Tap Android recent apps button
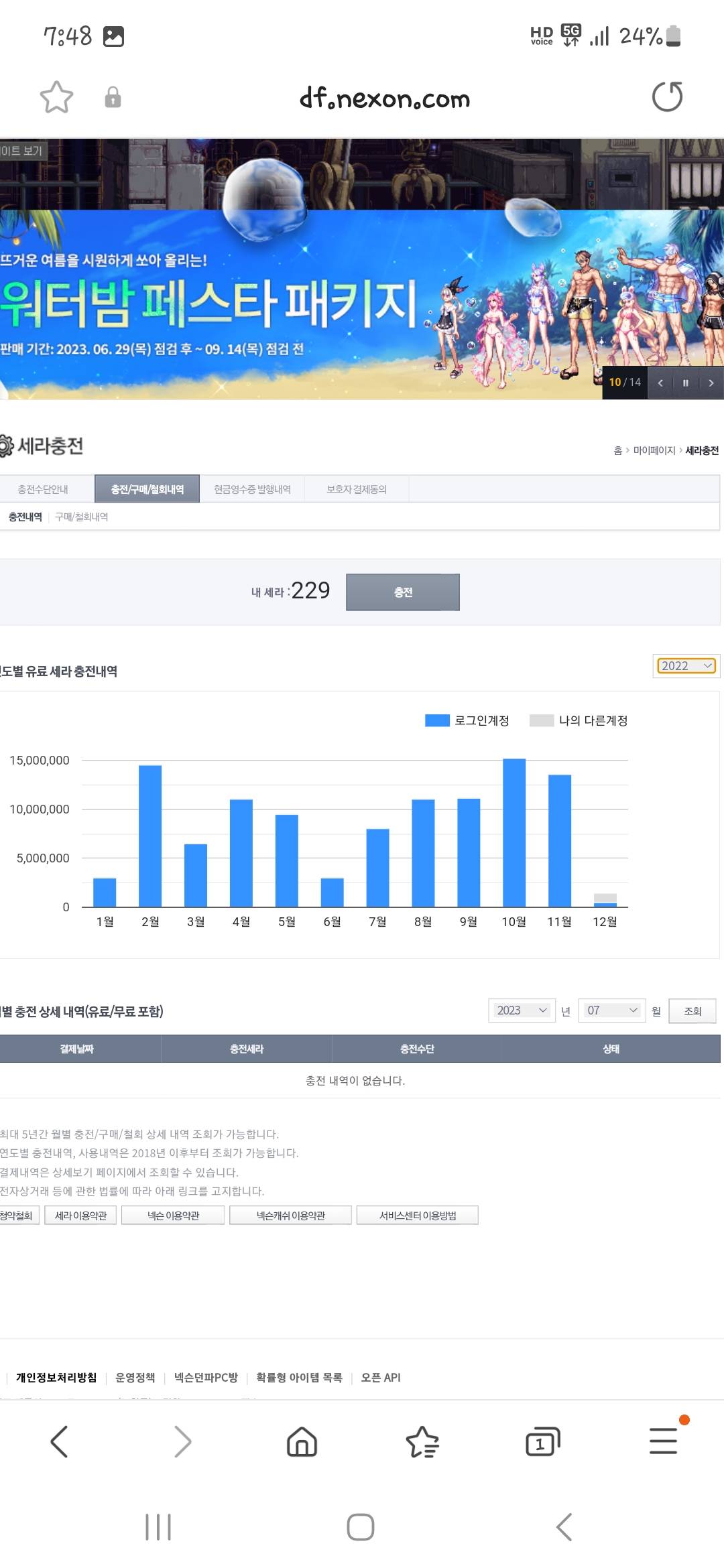Viewport: 724px width, 1568px height. pos(158,1527)
